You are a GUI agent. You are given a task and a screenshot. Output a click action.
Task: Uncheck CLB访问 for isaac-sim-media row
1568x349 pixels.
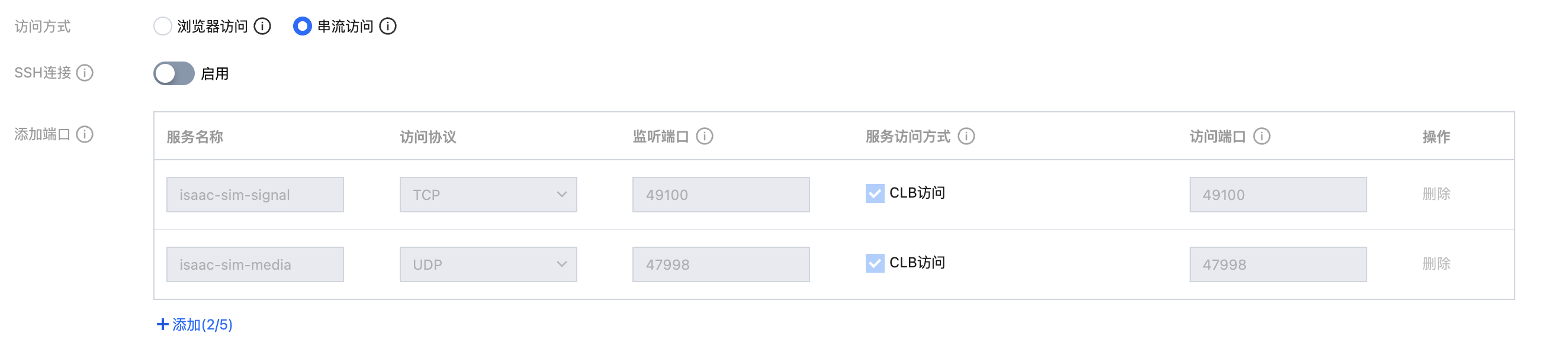pos(875,264)
